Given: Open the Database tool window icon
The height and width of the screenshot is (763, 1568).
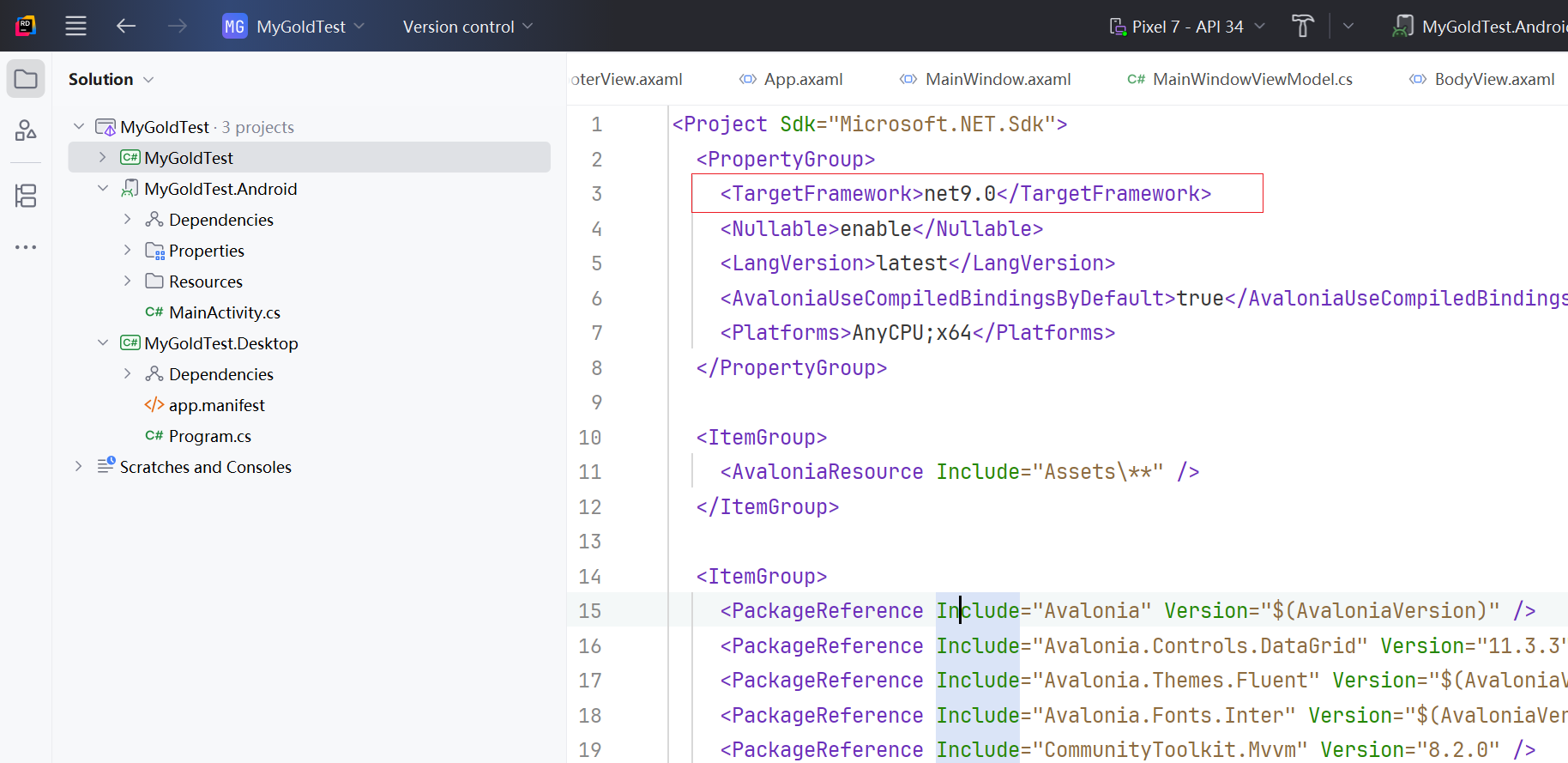Looking at the screenshot, I should [x=26, y=196].
